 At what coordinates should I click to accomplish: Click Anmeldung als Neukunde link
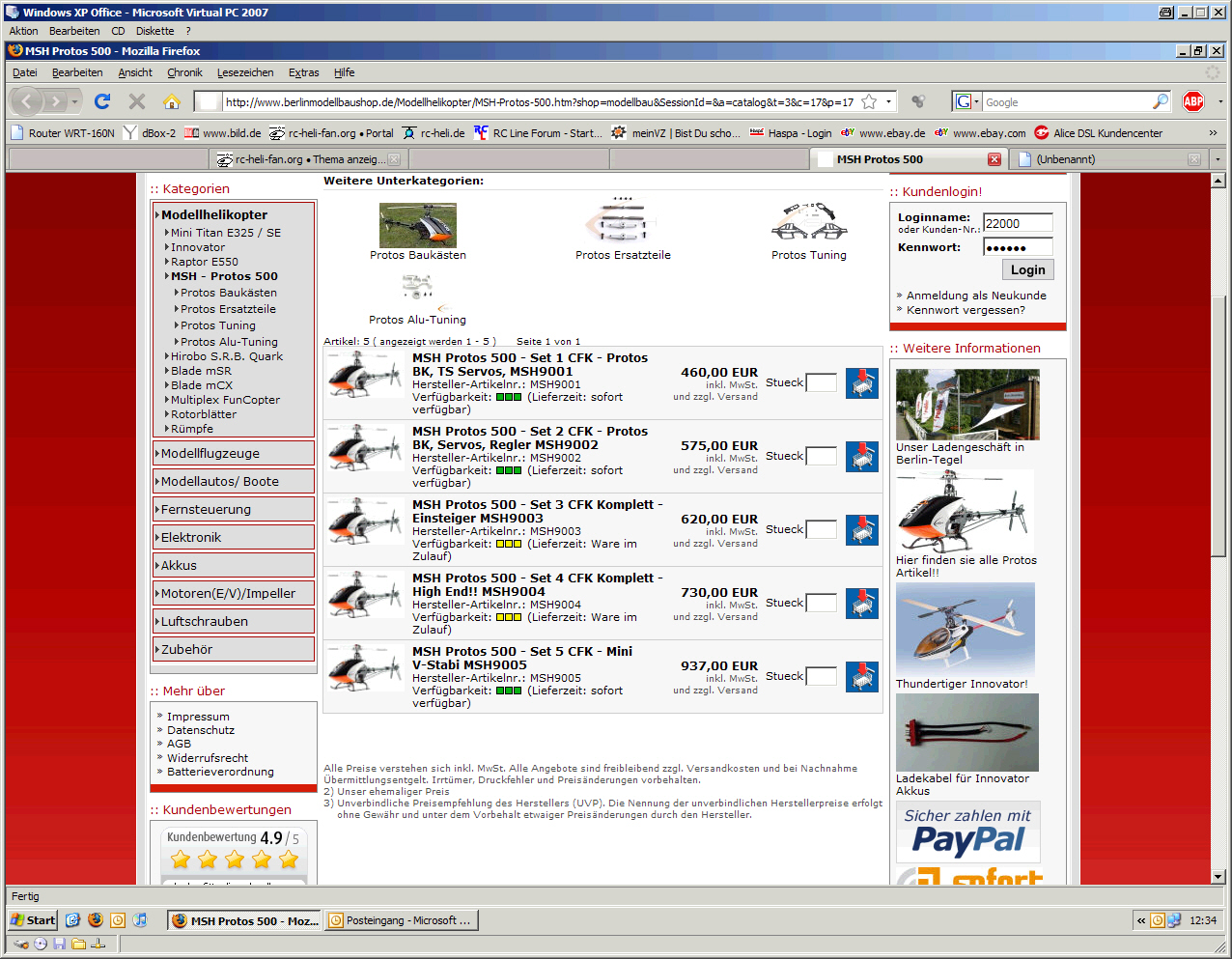(x=976, y=296)
